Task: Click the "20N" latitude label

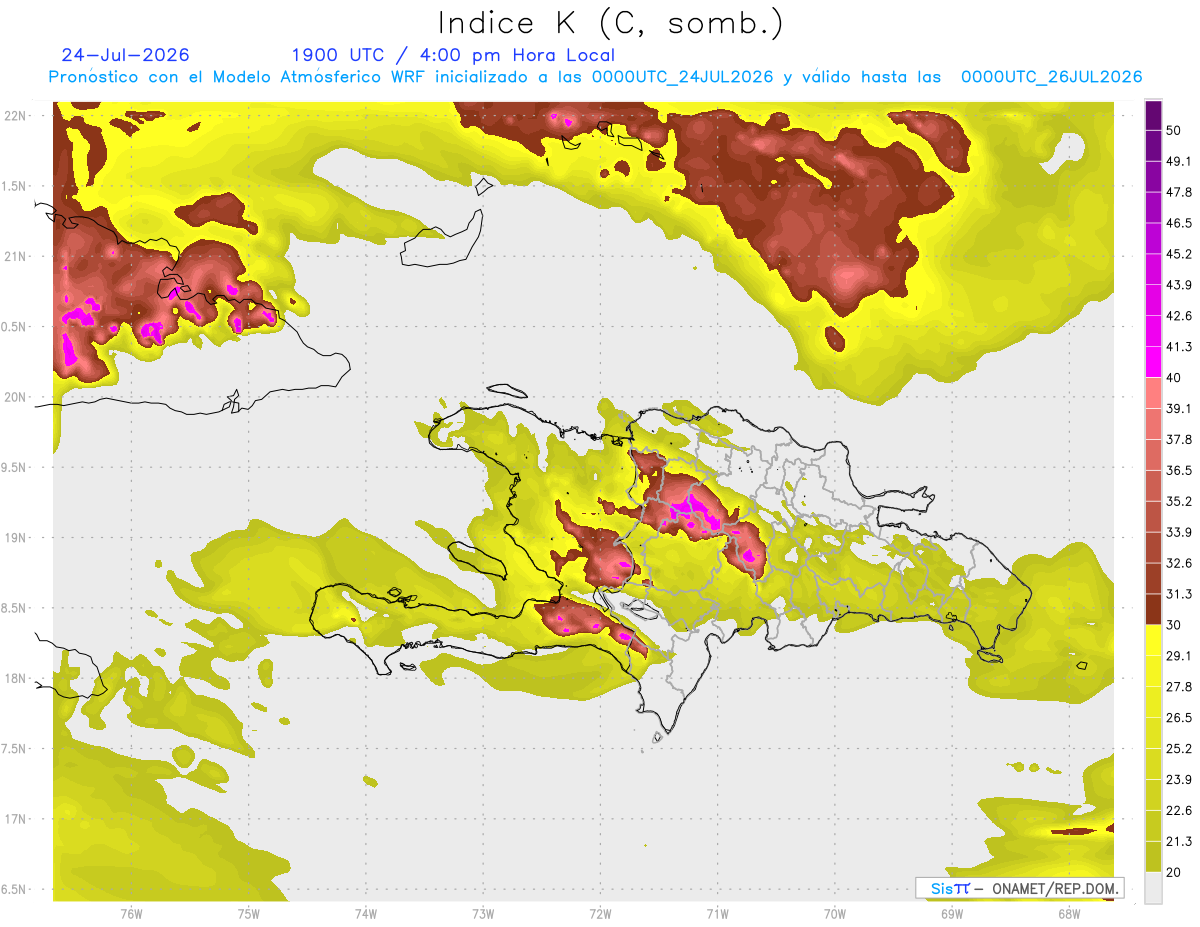Action: point(15,397)
